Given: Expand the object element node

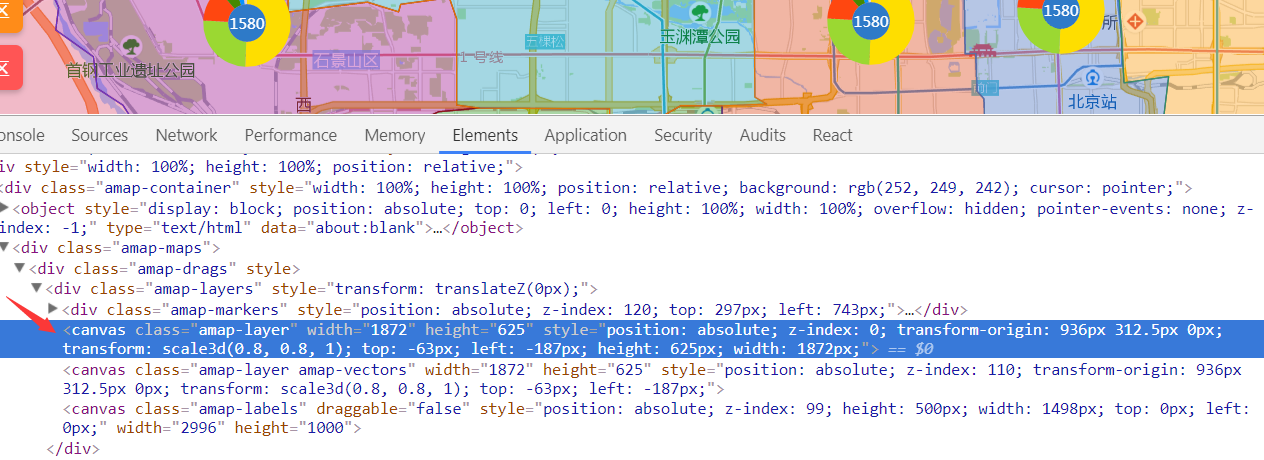Looking at the screenshot, I should click(x=5, y=208).
